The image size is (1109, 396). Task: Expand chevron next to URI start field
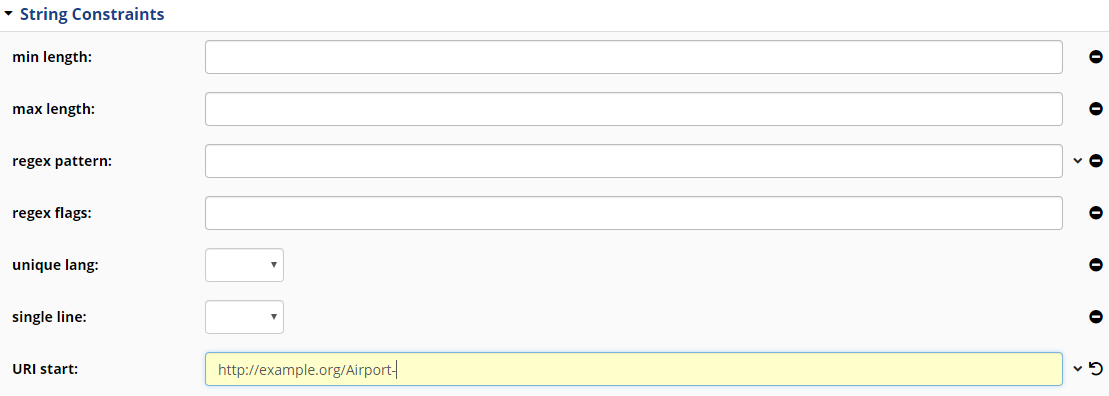click(1077, 368)
